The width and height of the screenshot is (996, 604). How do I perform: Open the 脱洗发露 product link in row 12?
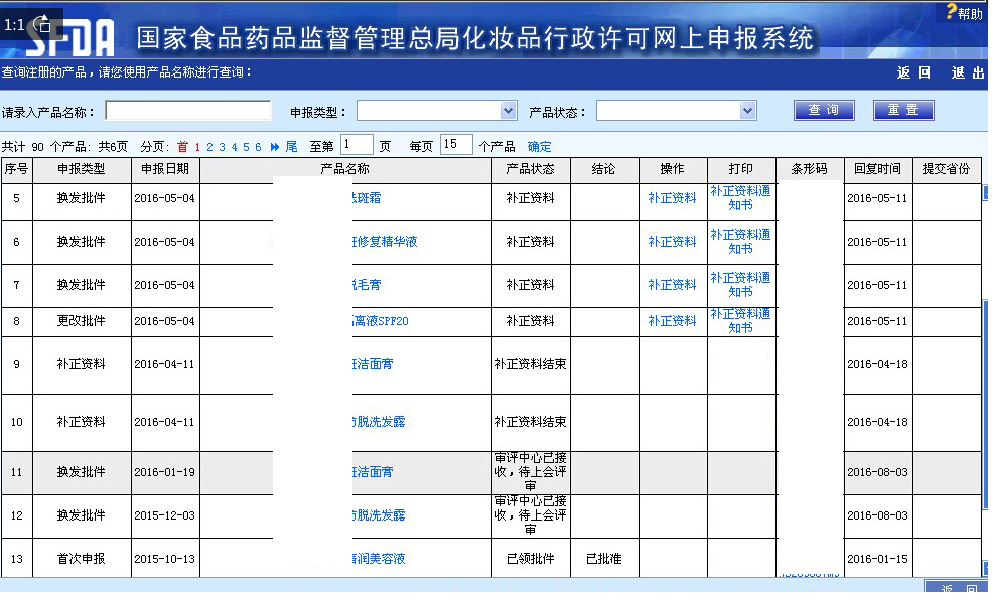click(379, 516)
